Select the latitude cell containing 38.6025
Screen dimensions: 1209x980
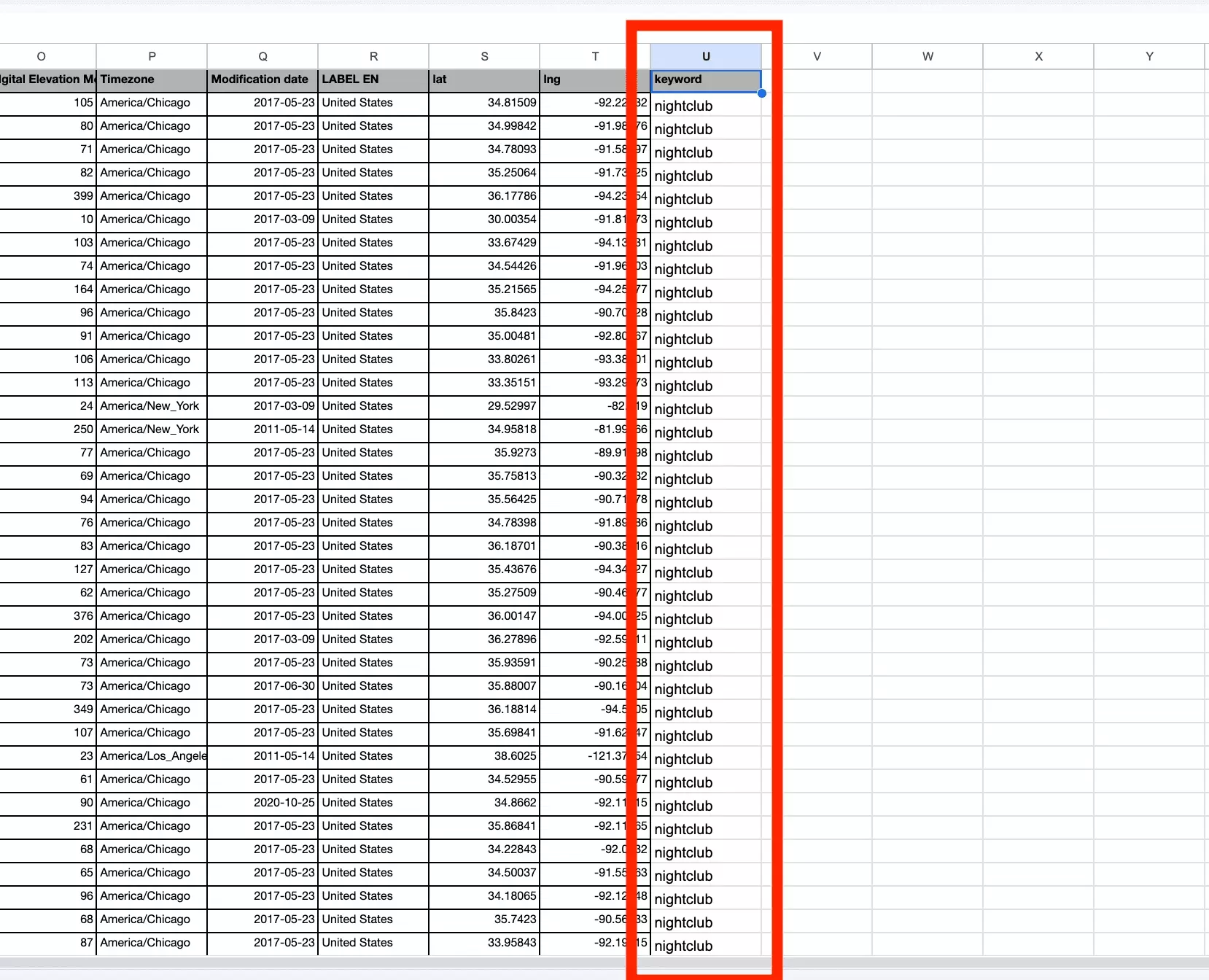pyautogui.click(x=514, y=756)
